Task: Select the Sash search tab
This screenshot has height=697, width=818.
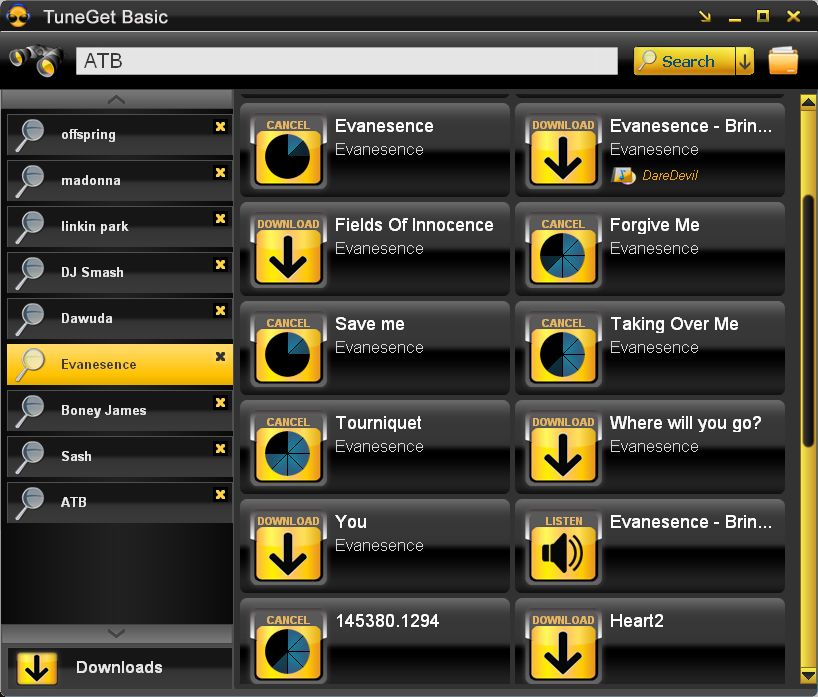Action: (119, 456)
